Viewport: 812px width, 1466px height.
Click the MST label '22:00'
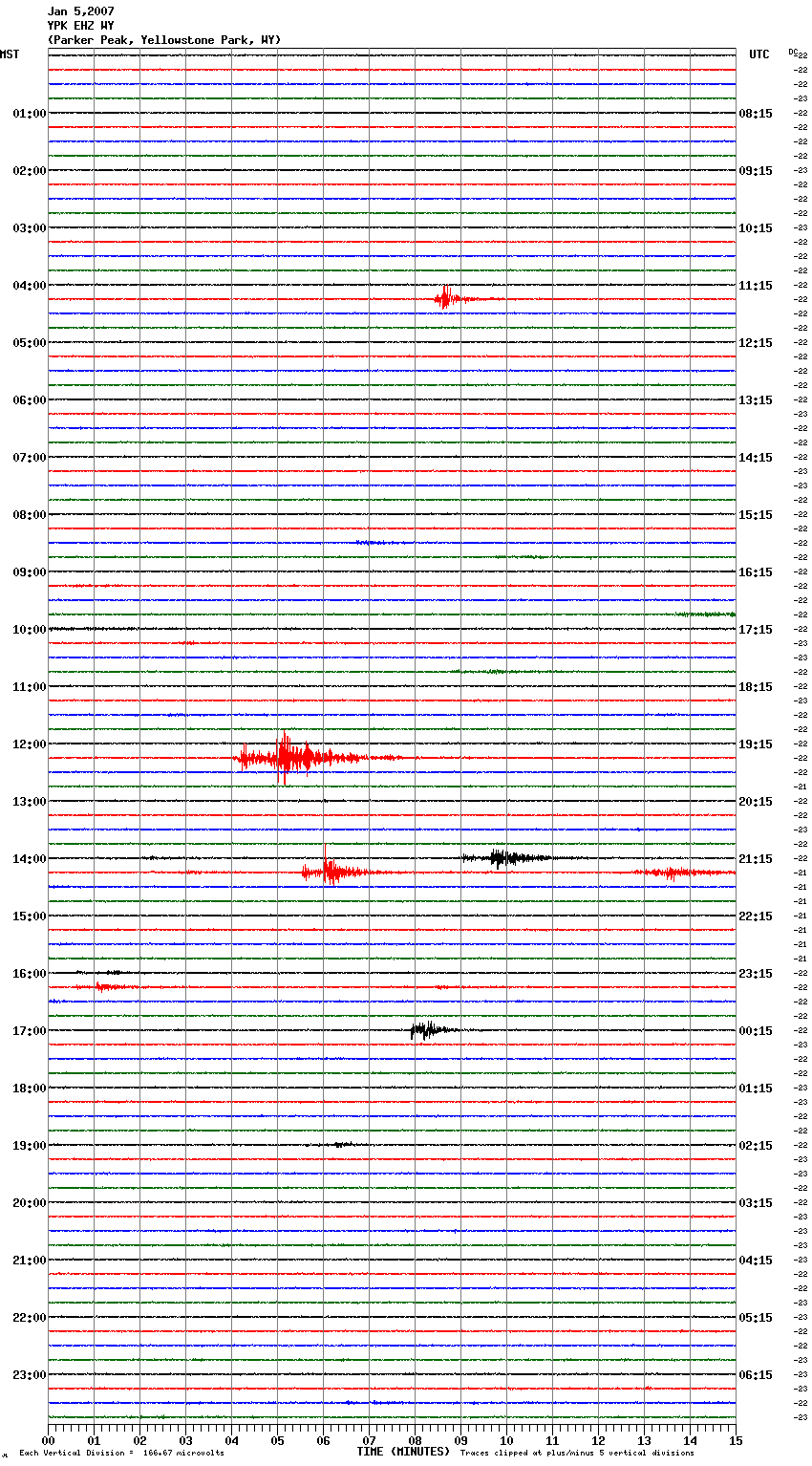coord(30,1318)
